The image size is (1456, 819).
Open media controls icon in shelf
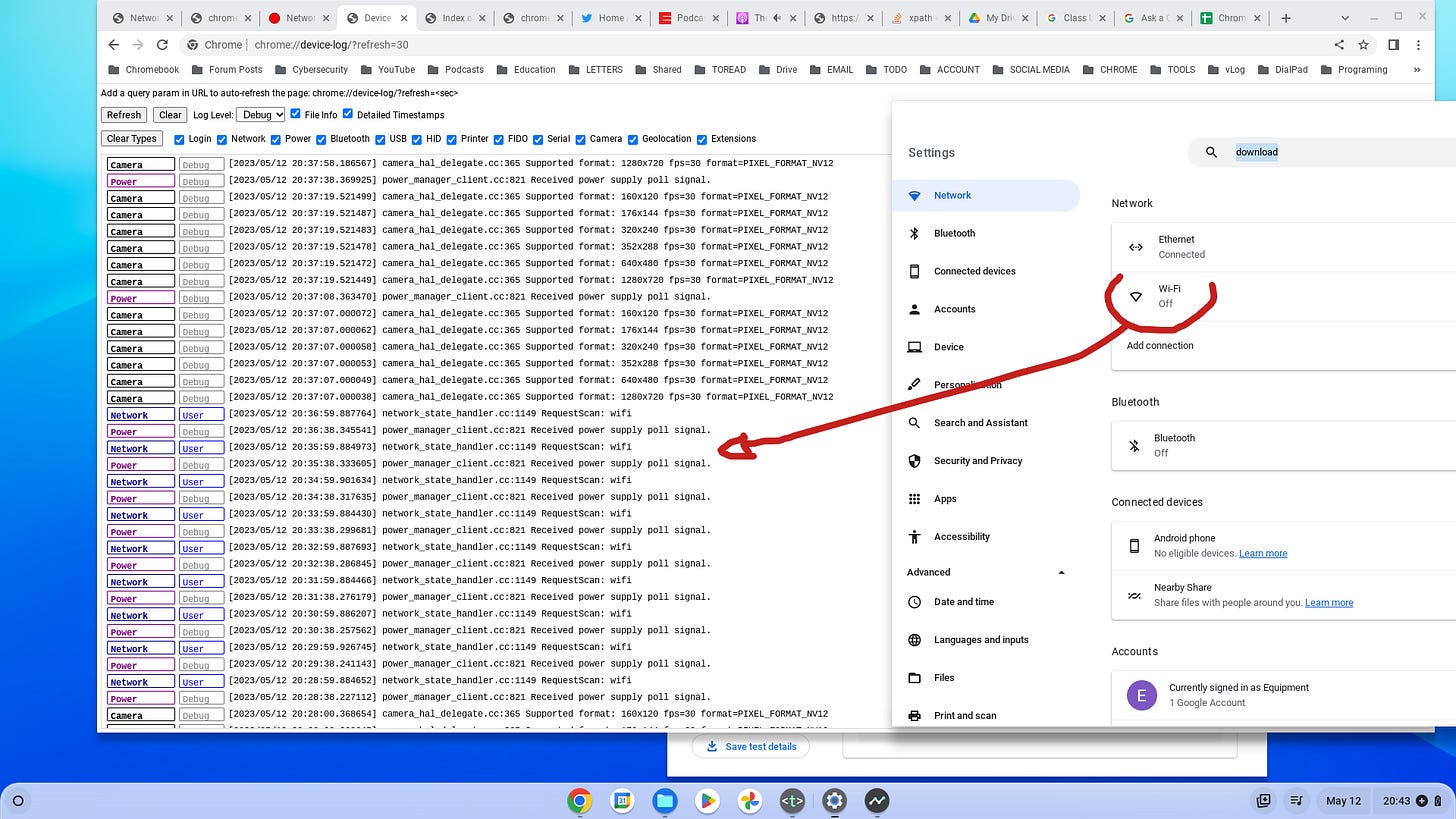[1296, 800]
